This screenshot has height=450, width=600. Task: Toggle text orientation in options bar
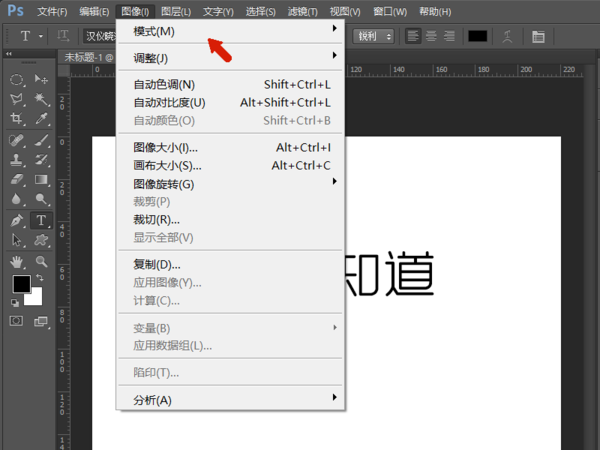[x=63, y=36]
